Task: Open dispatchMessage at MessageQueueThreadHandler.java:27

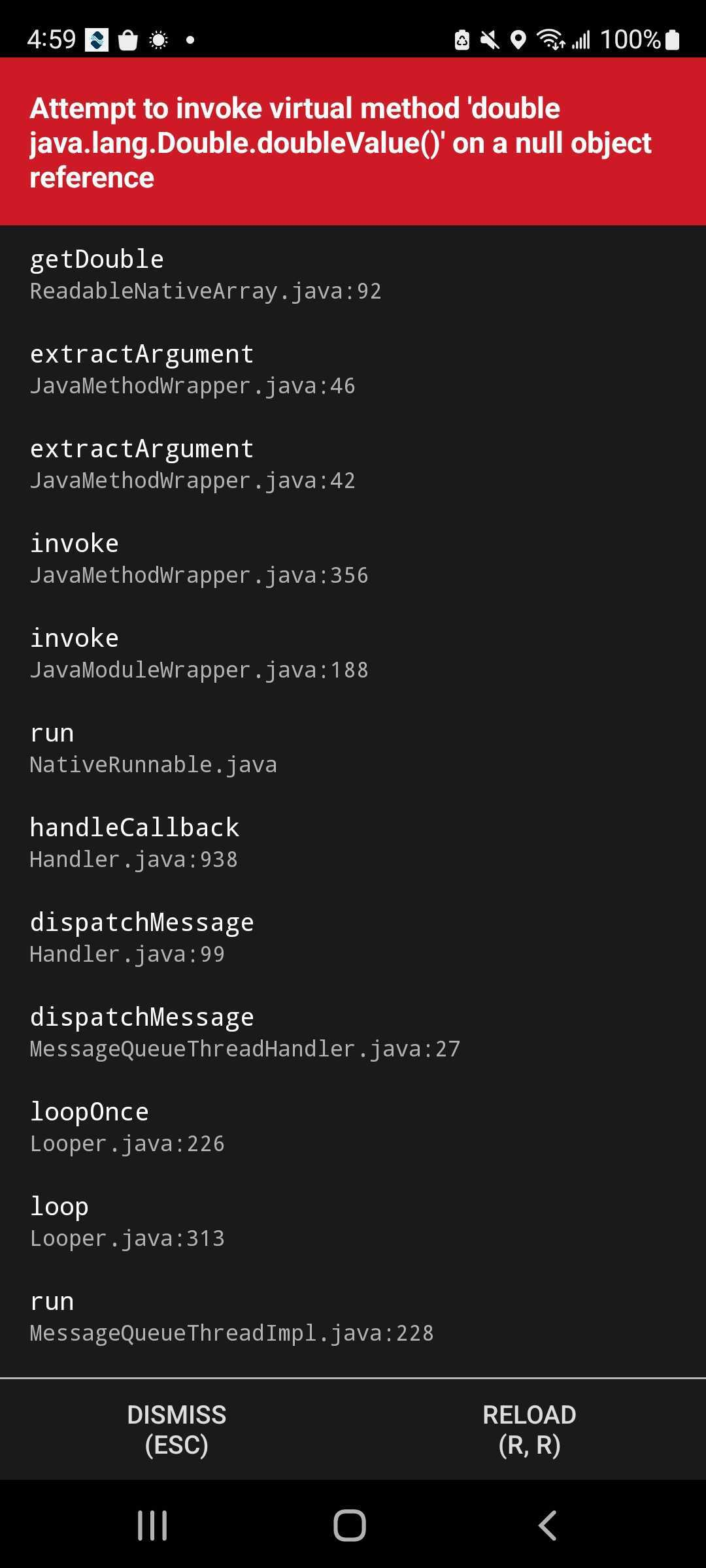Action: [245, 1032]
